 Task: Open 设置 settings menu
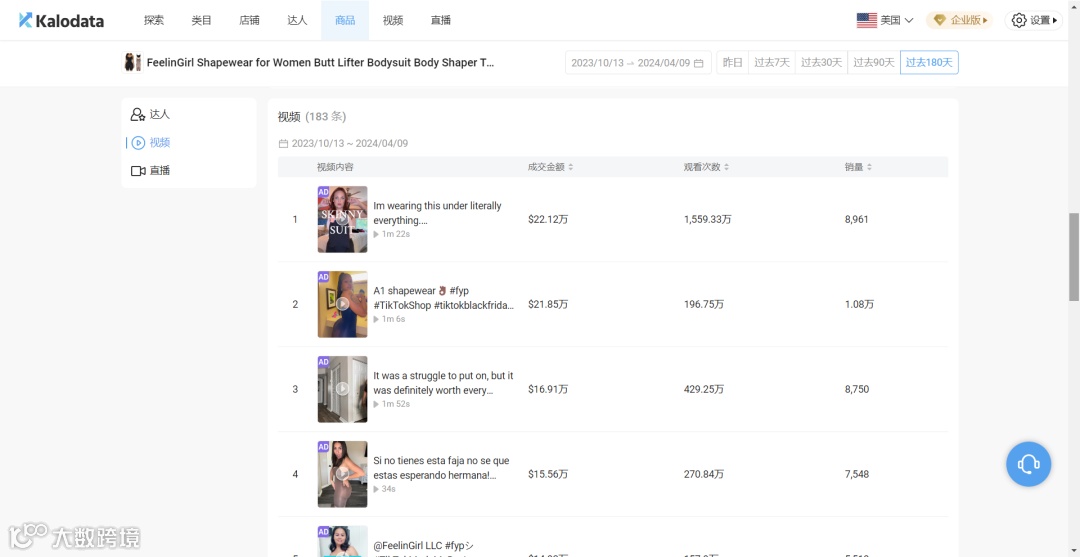coord(1033,21)
